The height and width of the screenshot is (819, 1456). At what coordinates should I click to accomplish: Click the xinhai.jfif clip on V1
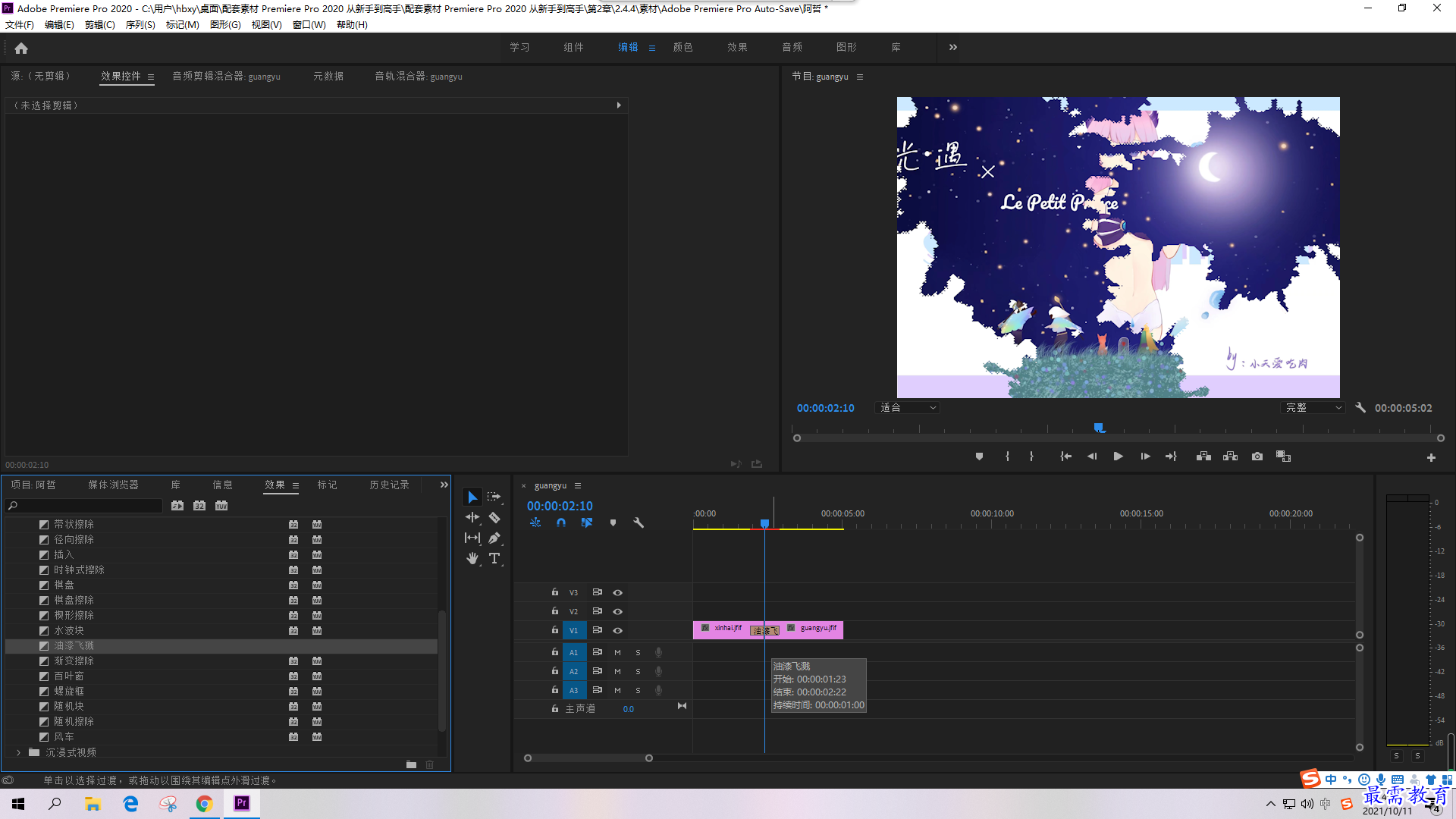[722, 629]
